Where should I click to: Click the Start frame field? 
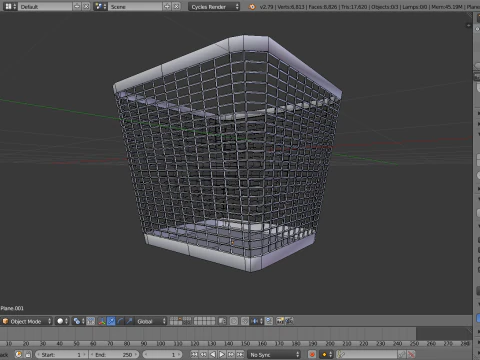(x=61, y=354)
